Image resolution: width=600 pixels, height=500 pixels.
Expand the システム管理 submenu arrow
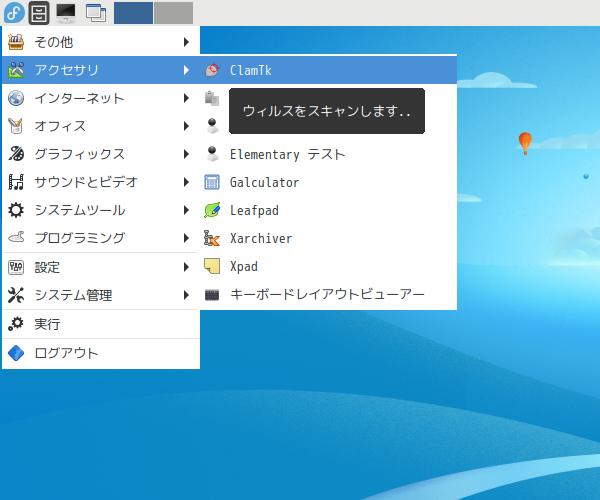[x=186, y=295]
